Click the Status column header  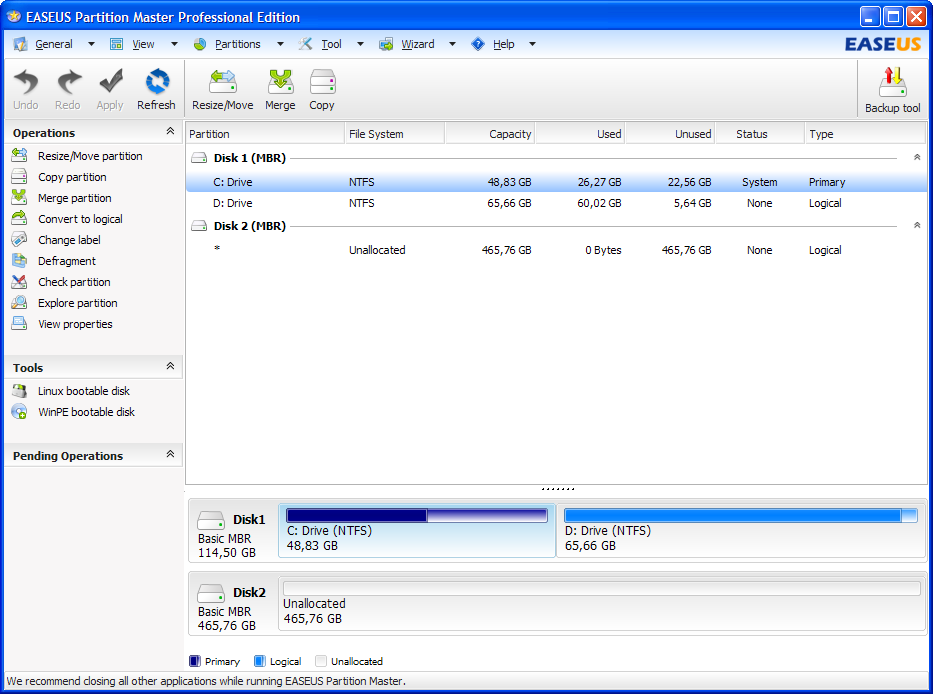[760, 134]
